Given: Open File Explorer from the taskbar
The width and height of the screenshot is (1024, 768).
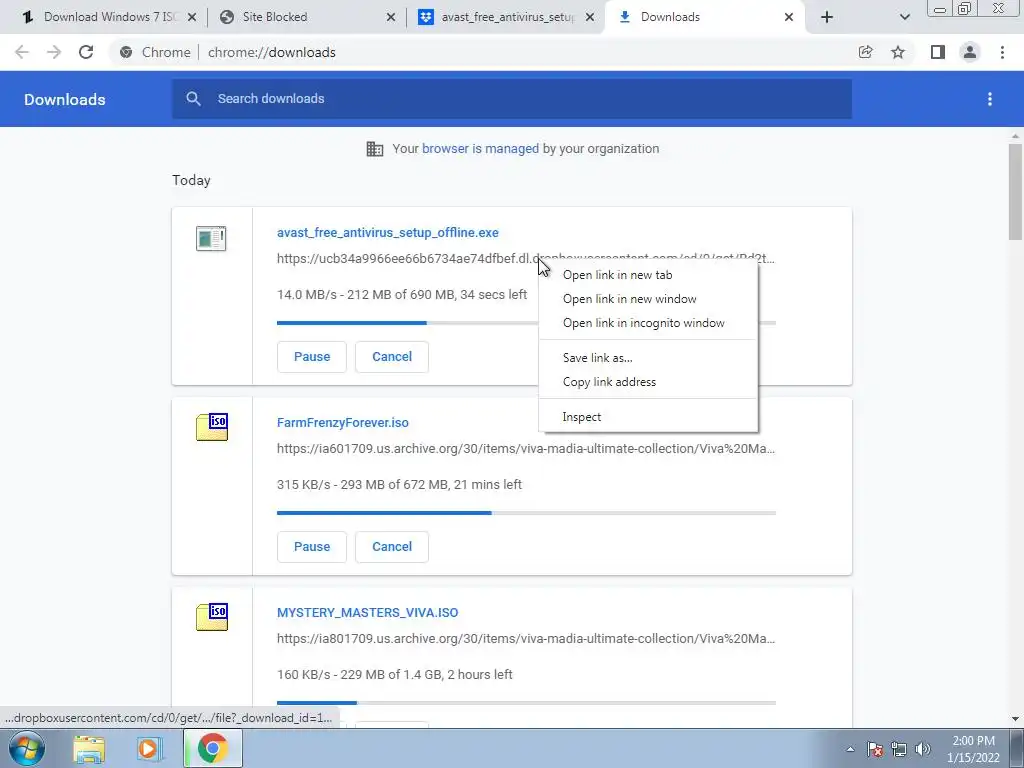Looking at the screenshot, I should click(x=89, y=749).
